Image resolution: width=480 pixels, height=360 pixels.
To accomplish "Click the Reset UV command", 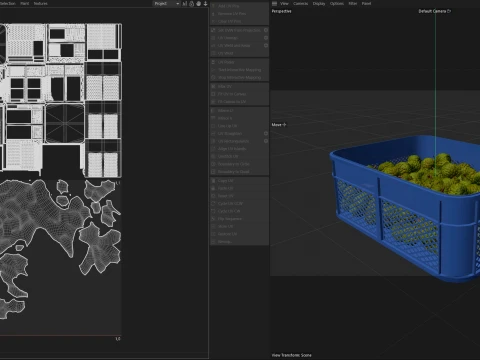I will tap(239, 196).
